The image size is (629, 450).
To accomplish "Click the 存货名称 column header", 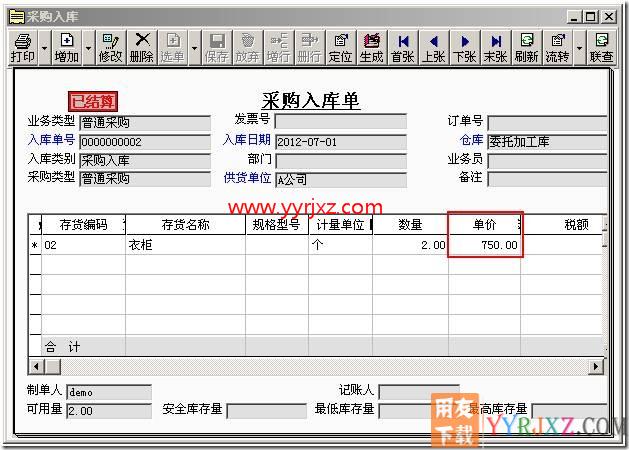I will [x=185, y=225].
